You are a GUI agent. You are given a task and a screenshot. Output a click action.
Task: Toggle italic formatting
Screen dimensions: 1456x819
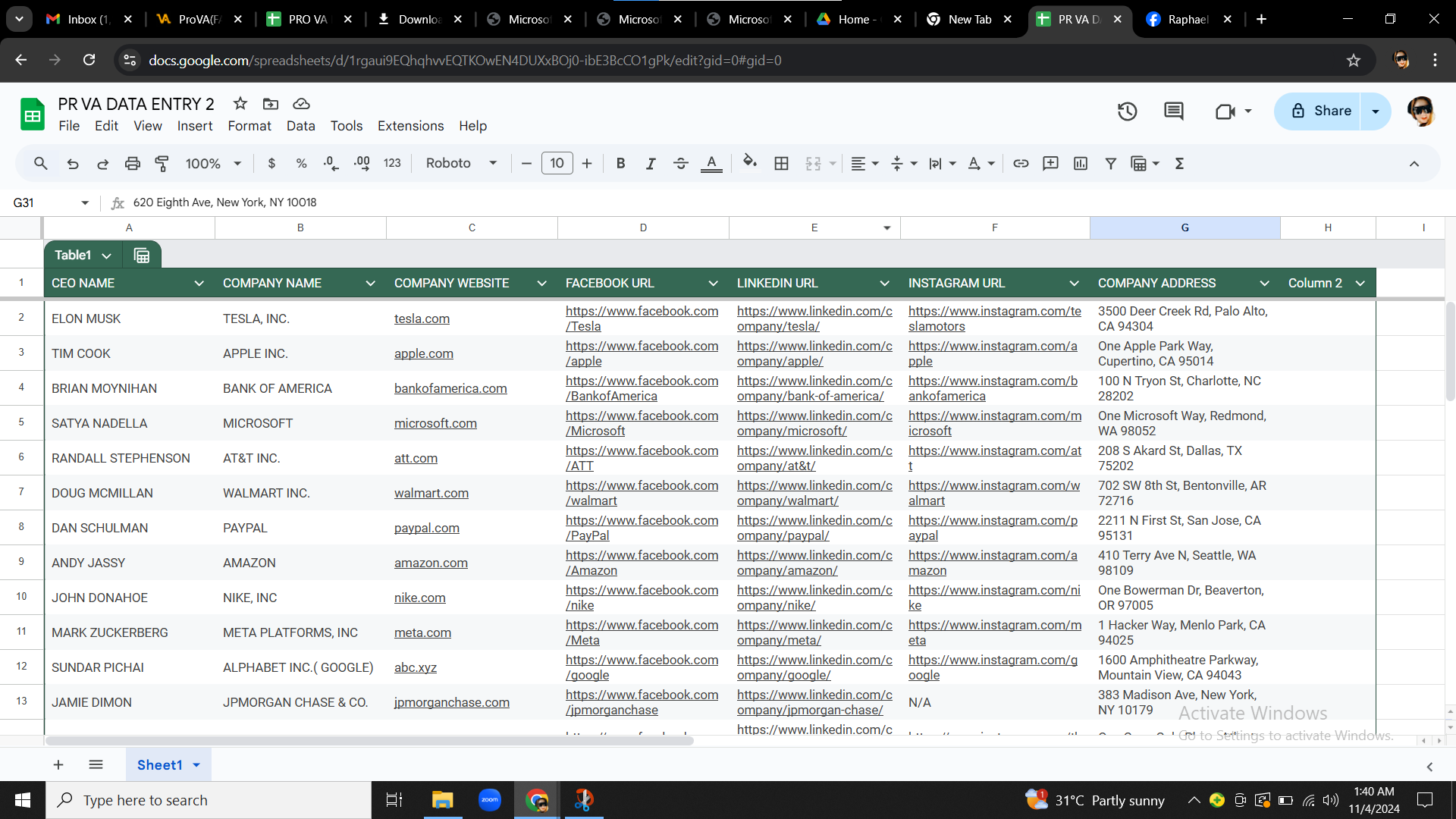tap(650, 163)
